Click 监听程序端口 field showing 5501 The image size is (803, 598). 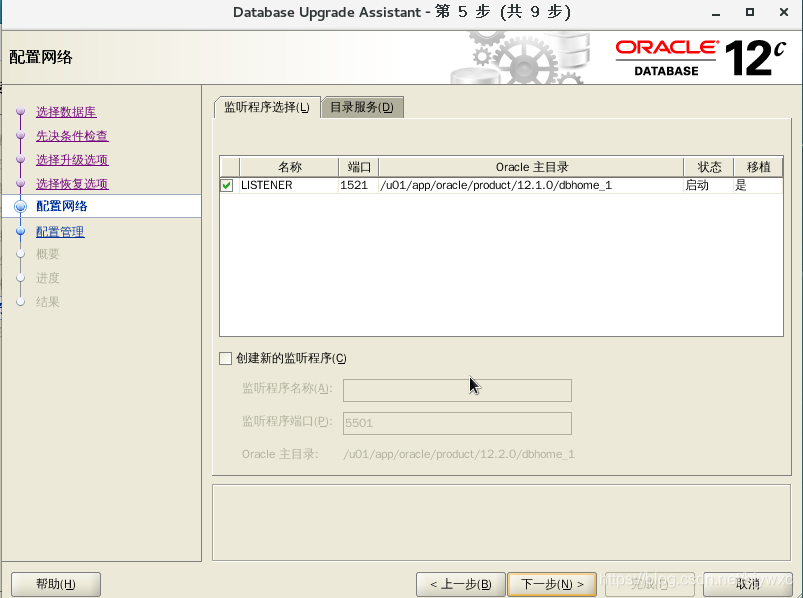pos(457,423)
